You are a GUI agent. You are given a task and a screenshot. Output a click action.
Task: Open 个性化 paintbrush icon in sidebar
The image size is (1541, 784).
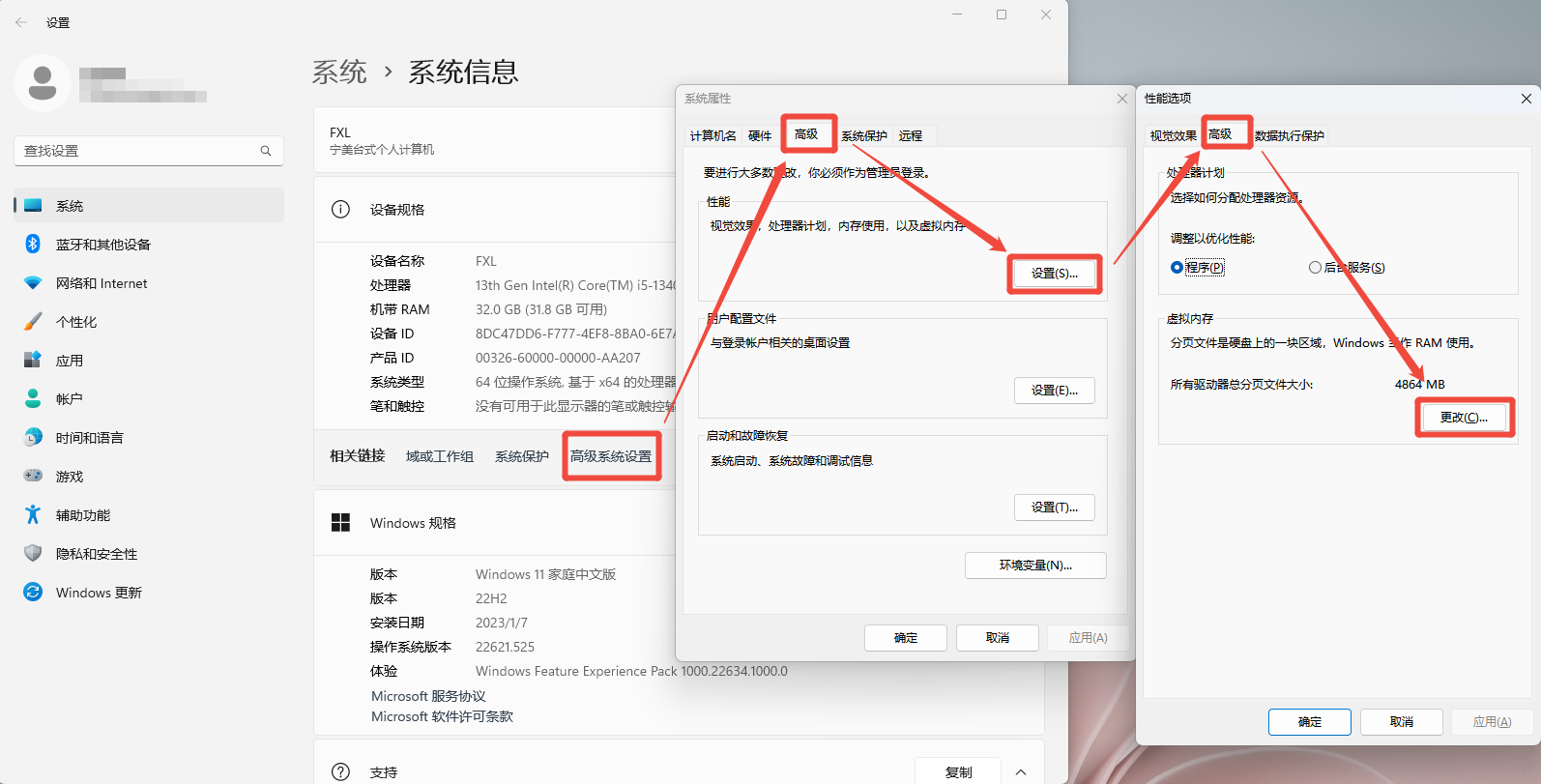33,321
